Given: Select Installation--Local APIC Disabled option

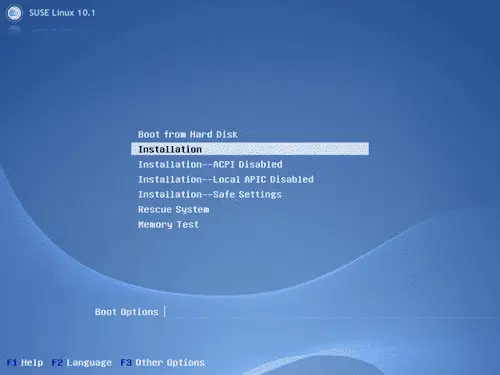Looking at the screenshot, I should (x=226, y=179).
